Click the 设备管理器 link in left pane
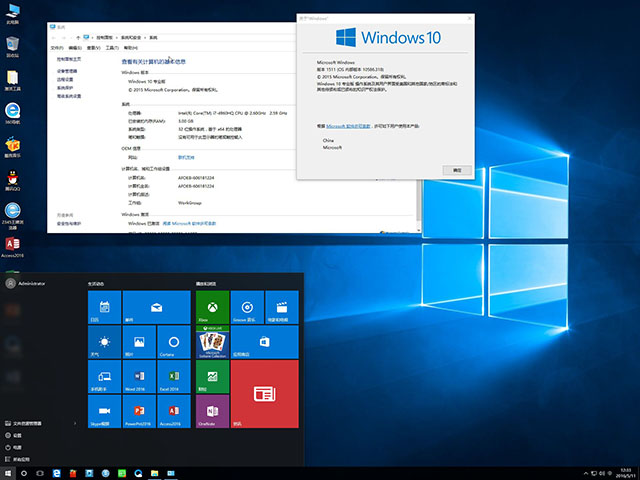 click(x=67, y=72)
